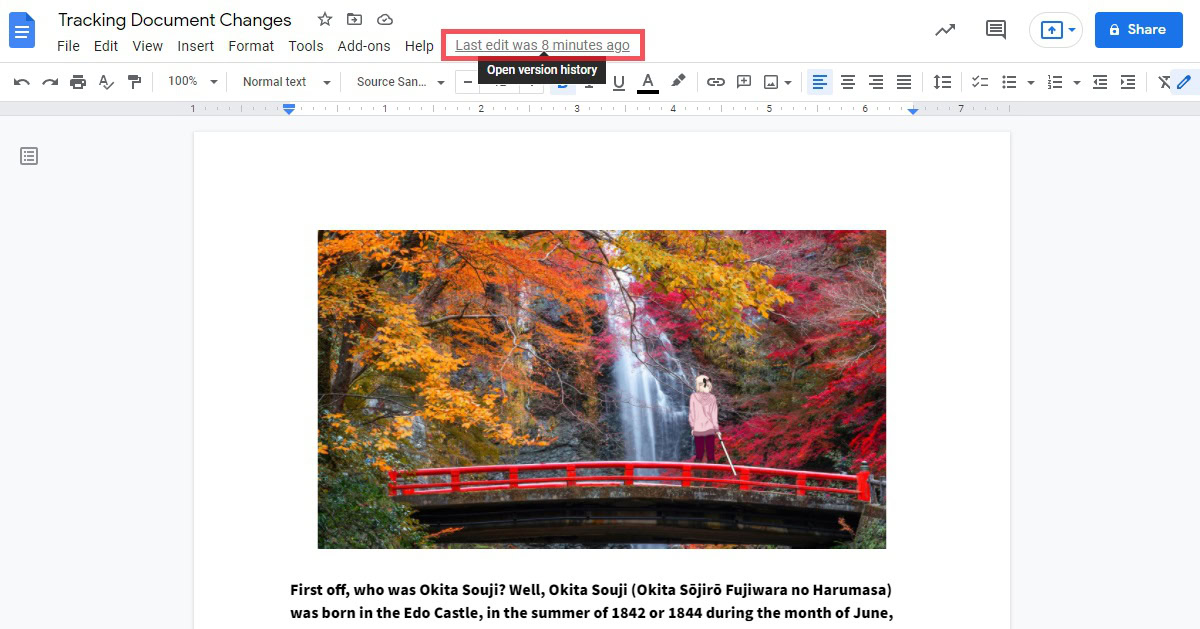Add a comment from the toolbar

744,82
